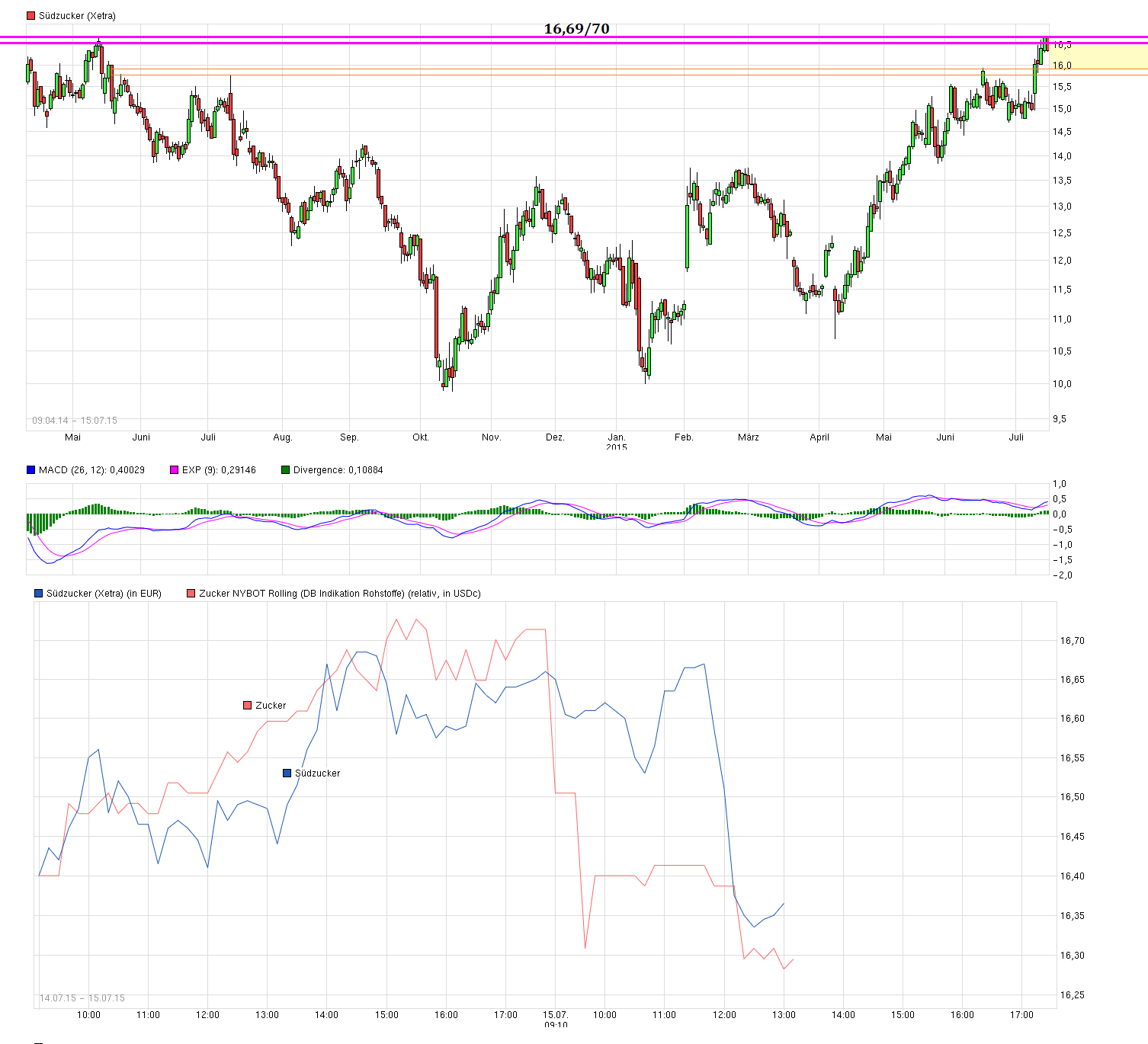Click the green Divergence legend swatch
Viewport: 1148px width, 1044px height.
pos(286,470)
